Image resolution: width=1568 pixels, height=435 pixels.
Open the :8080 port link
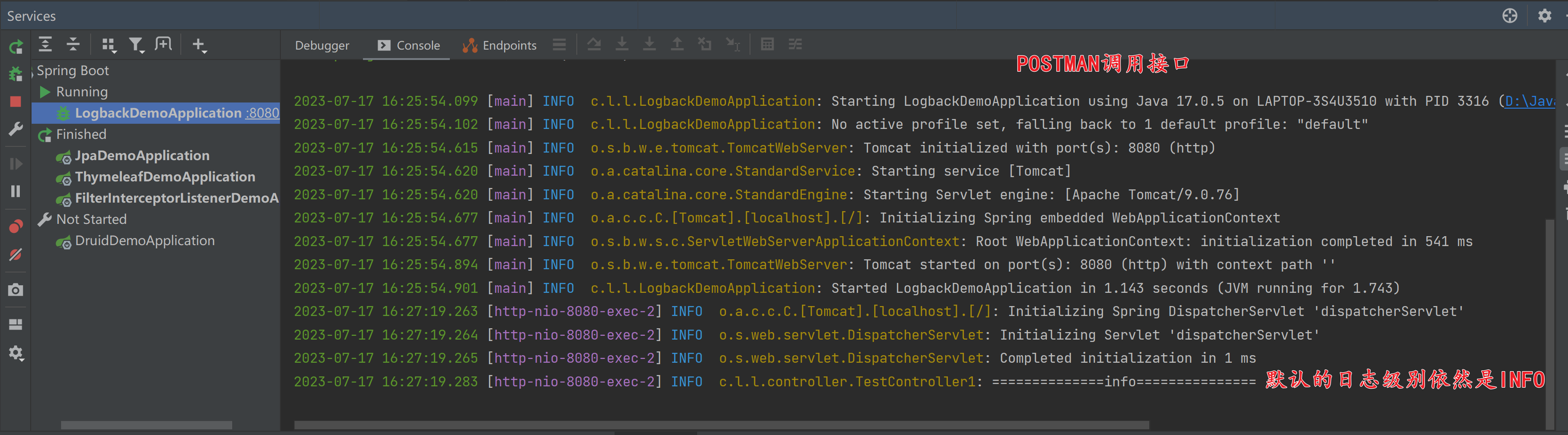coord(263,113)
